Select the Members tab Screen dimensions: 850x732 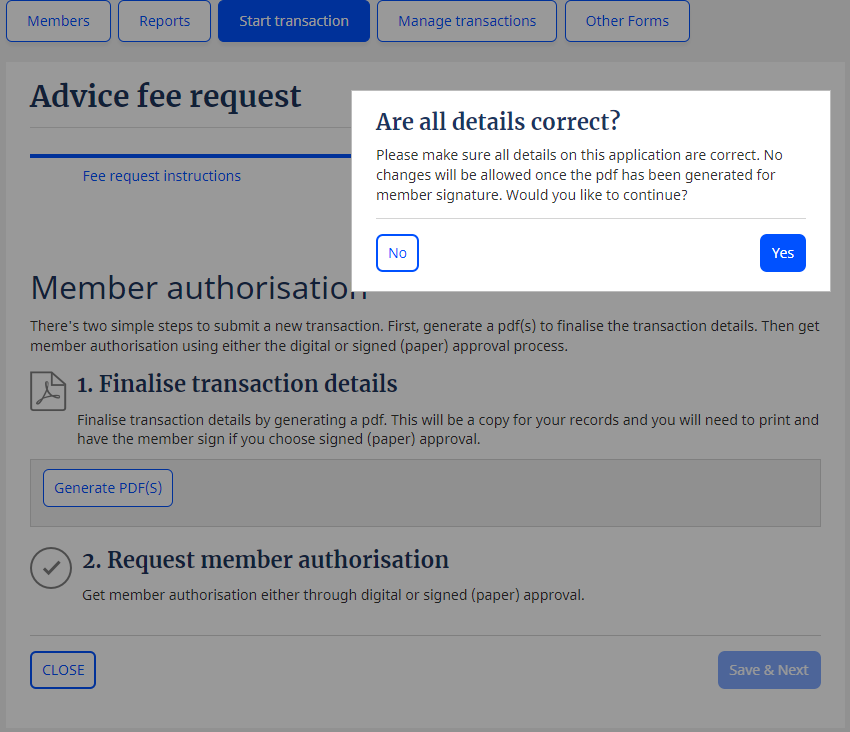click(58, 20)
